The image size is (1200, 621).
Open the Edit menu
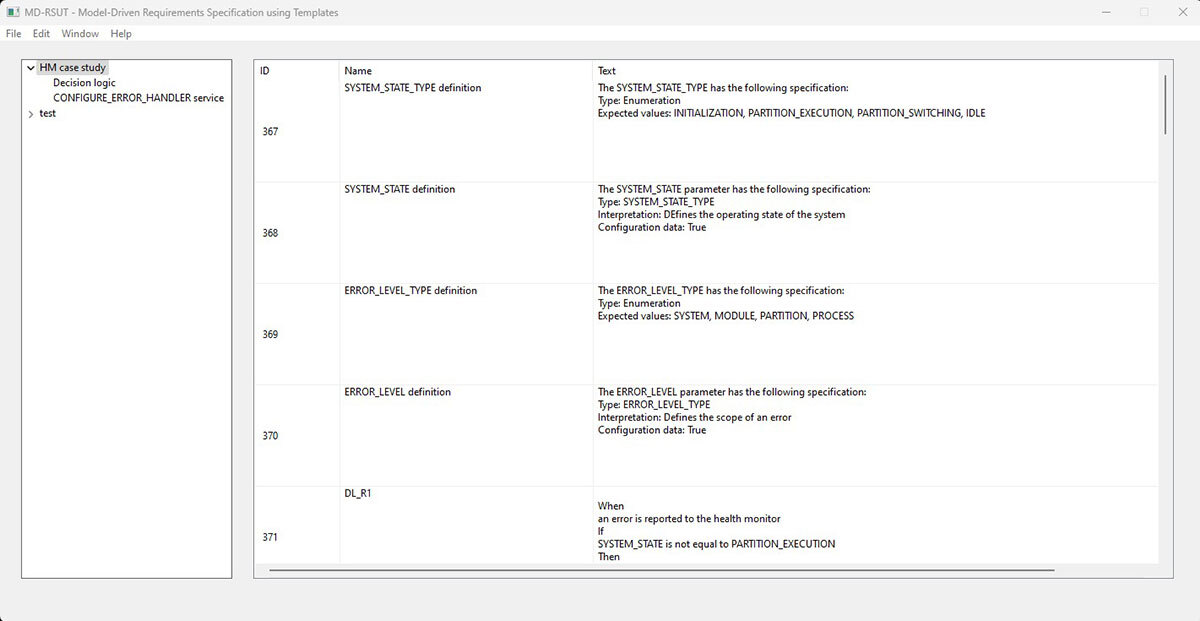tap(41, 34)
